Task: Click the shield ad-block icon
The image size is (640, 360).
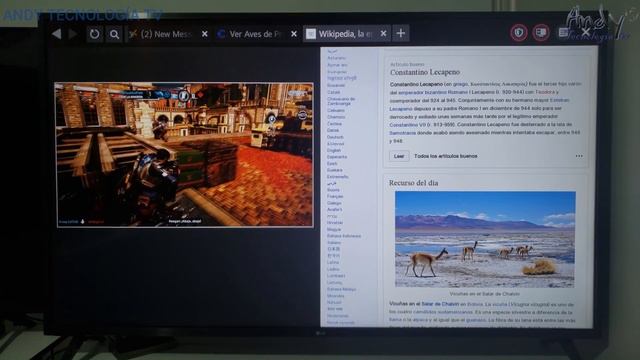Action: point(519,33)
